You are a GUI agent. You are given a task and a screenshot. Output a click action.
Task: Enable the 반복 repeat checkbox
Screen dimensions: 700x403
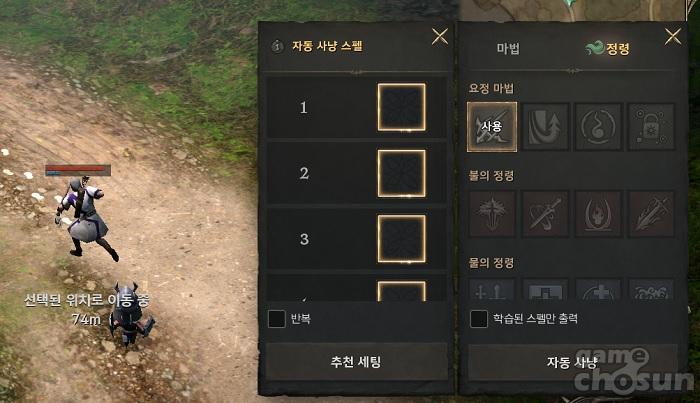(276, 319)
